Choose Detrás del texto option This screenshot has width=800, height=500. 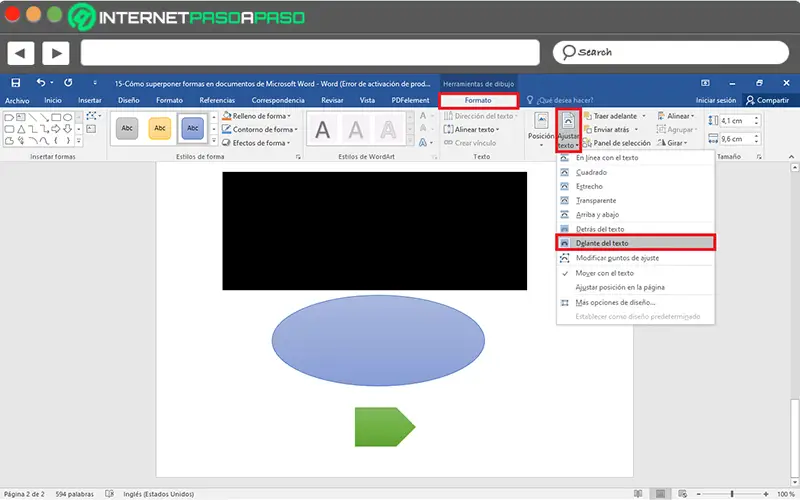635,229
